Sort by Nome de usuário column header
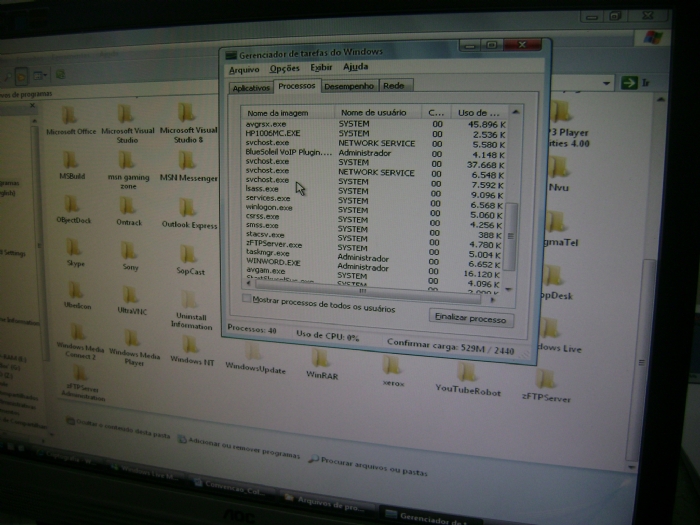The height and width of the screenshot is (525, 700). point(378,112)
